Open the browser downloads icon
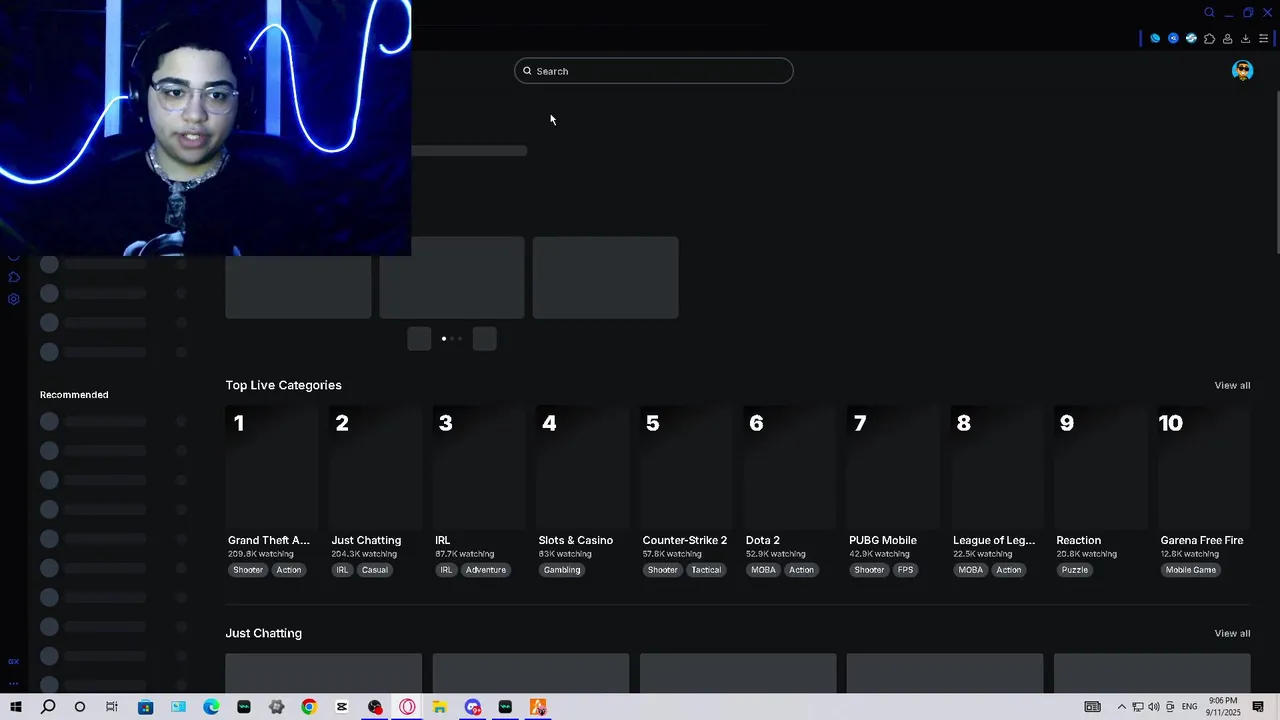 point(1245,39)
